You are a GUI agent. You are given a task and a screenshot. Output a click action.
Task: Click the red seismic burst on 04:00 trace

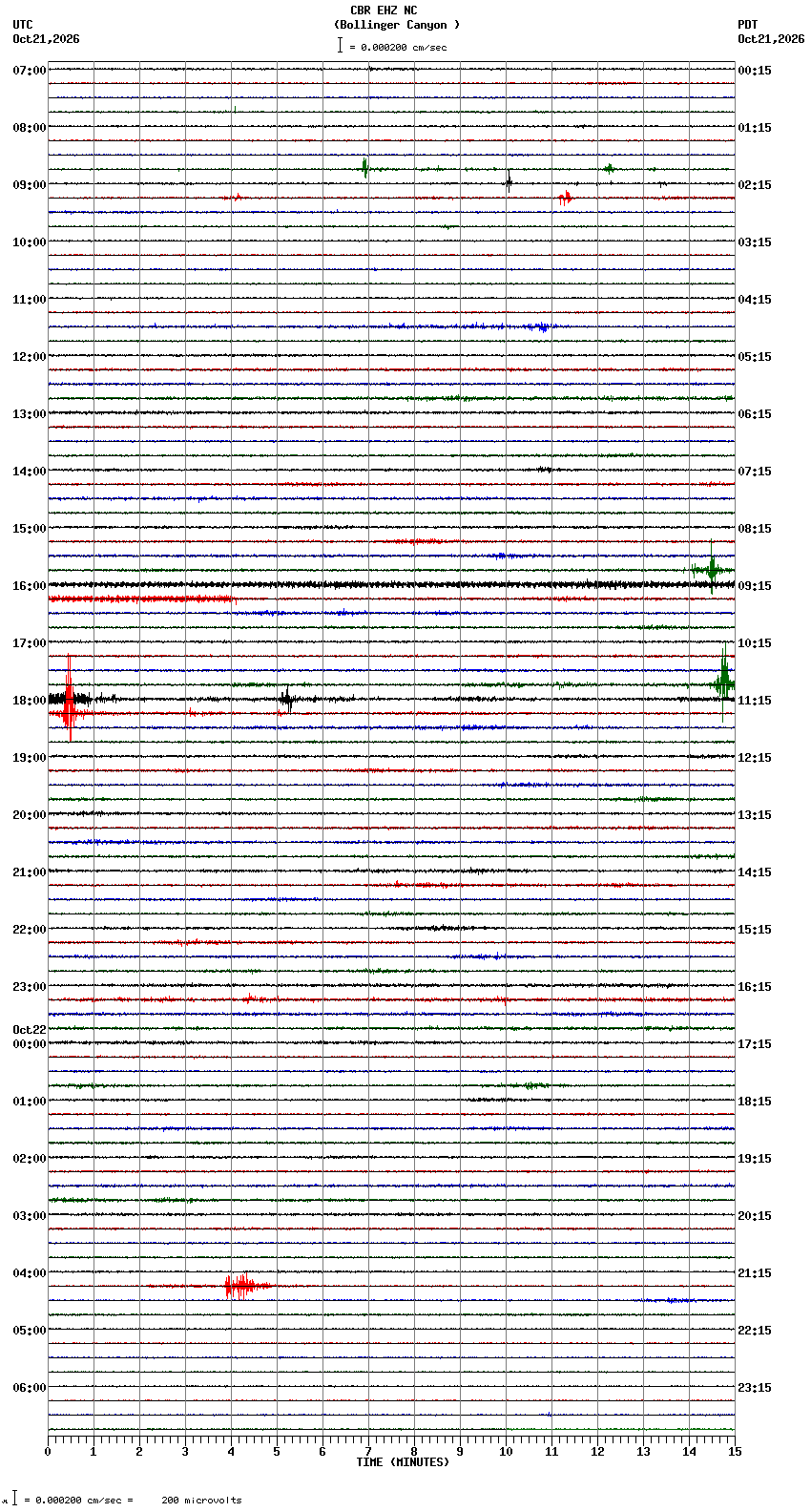tap(239, 1286)
